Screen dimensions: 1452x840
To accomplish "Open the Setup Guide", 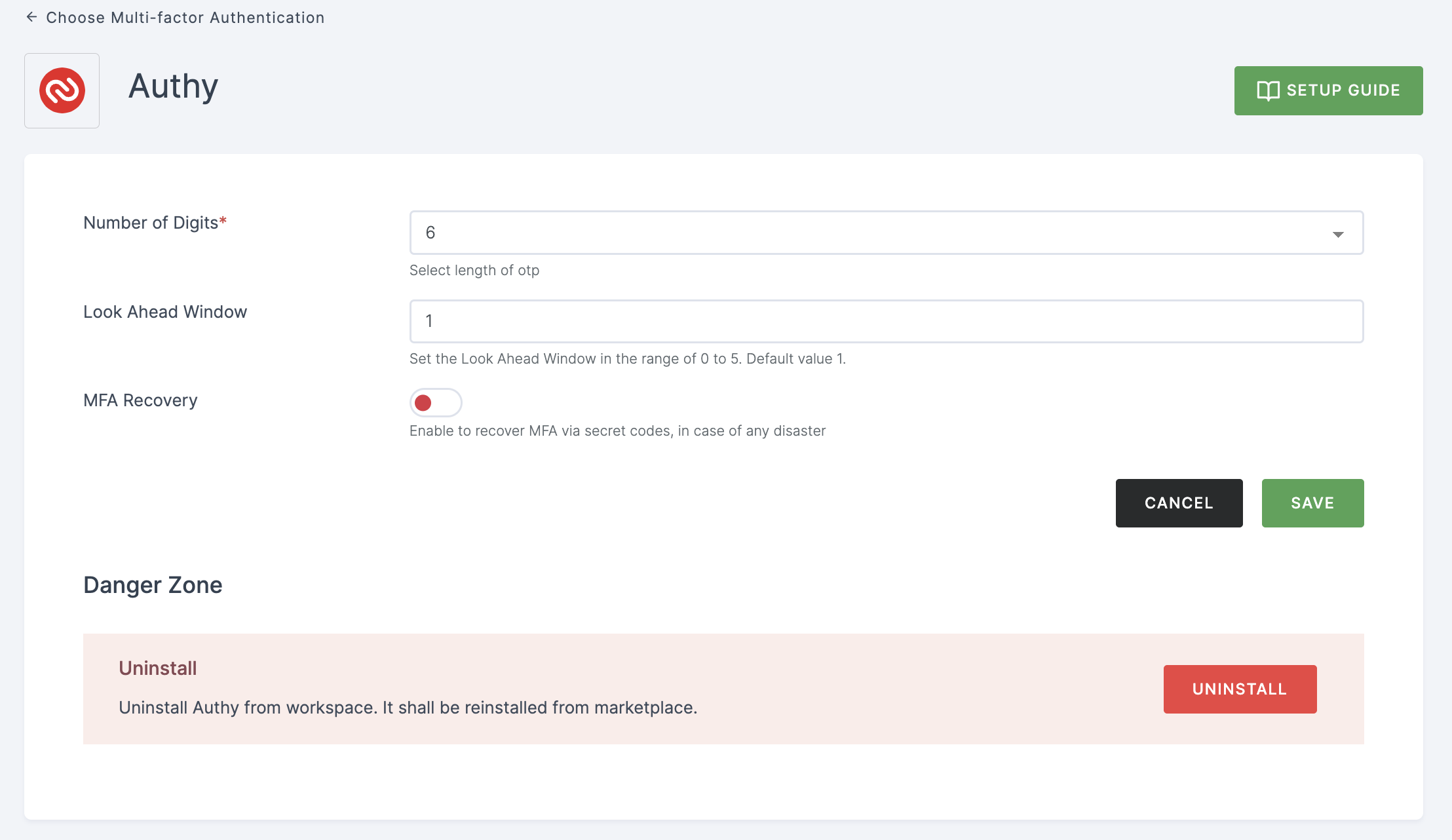I will click(1328, 90).
